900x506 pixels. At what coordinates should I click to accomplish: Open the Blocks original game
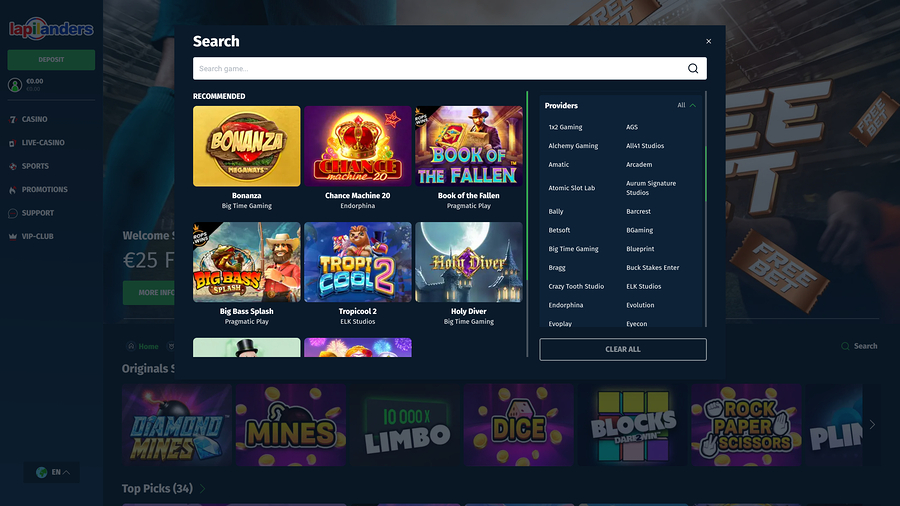(633, 425)
